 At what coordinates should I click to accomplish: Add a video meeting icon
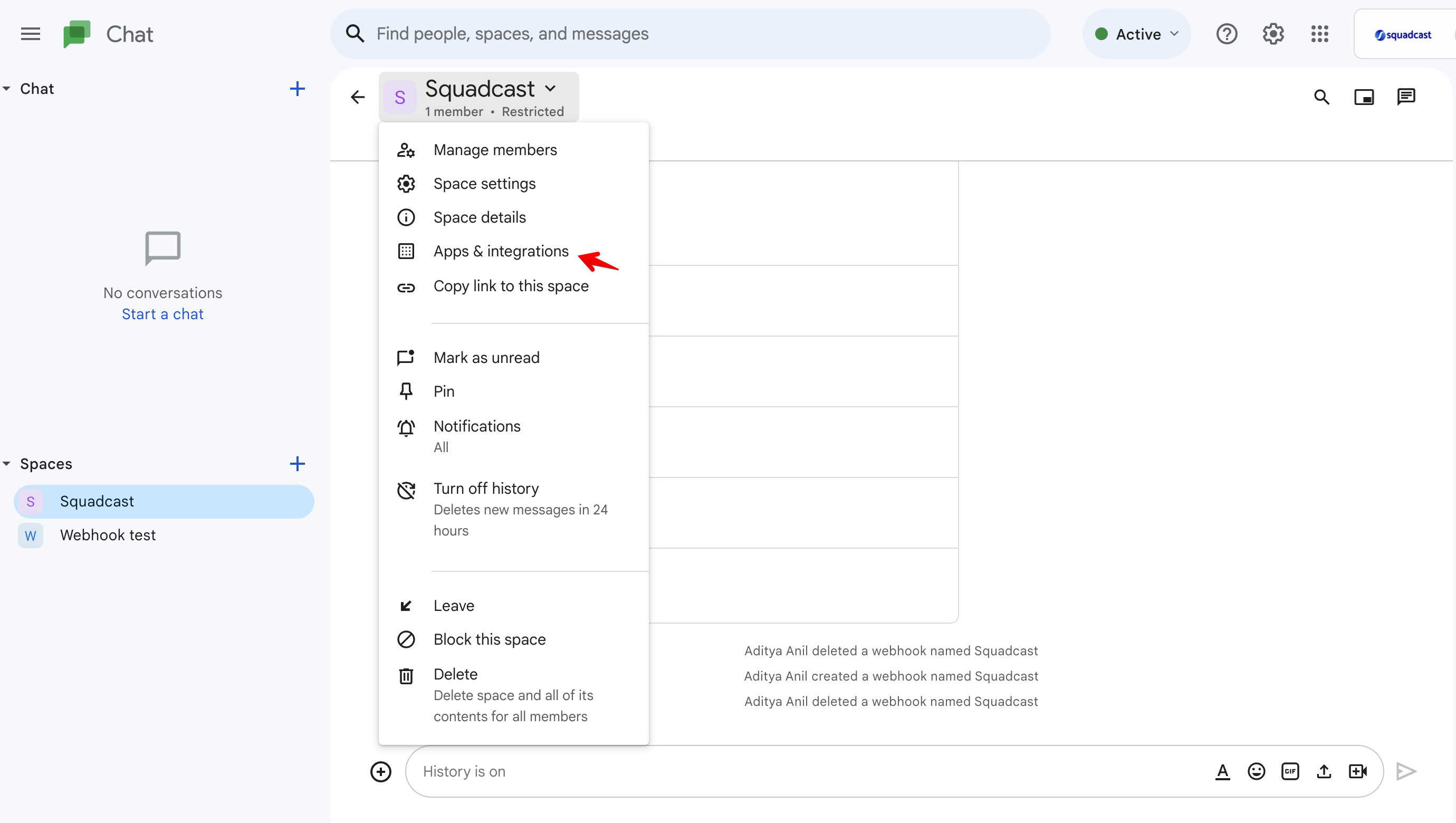[1358, 771]
